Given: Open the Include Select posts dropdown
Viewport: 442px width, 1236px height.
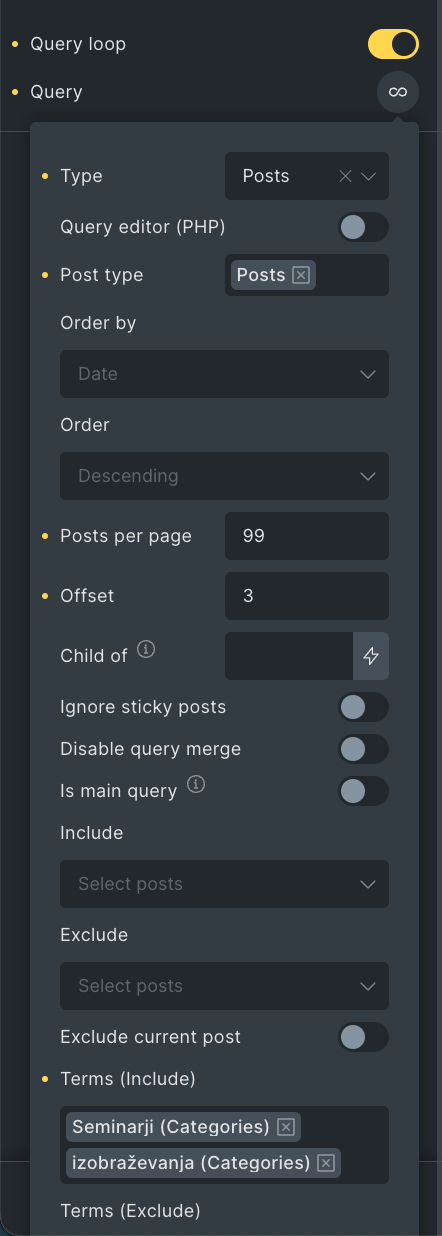Looking at the screenshot, I should click(224, 884).
